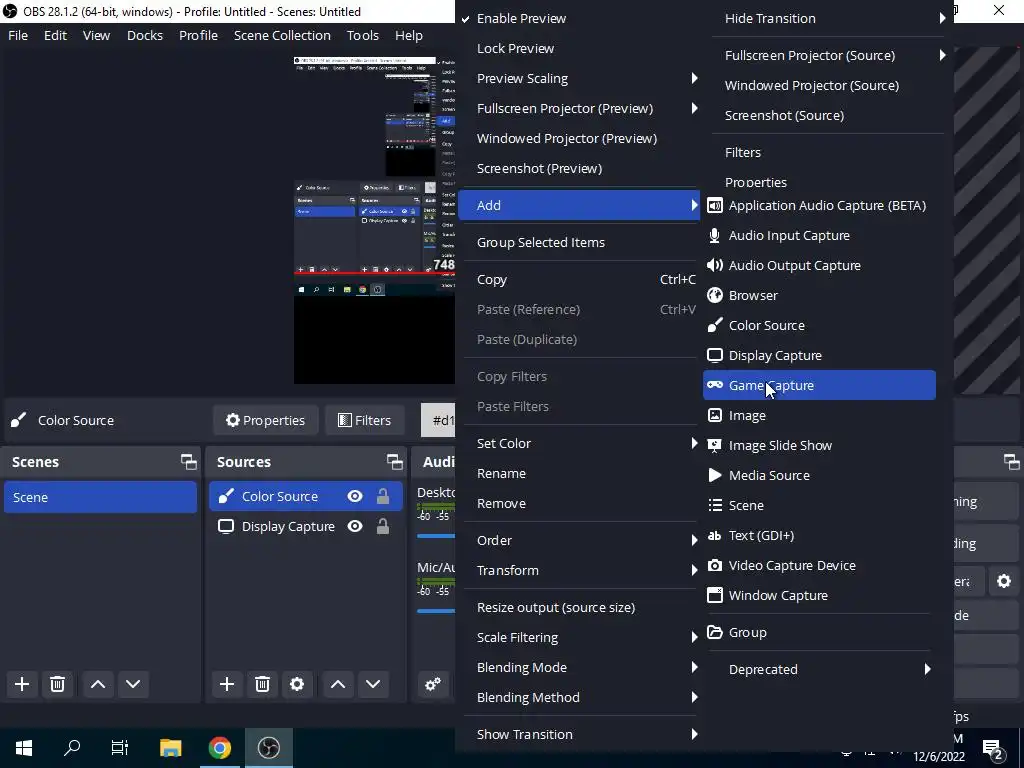1024x768 pixels.
Task: Select Rename in context menu
Action: click(x=580, y=473)
